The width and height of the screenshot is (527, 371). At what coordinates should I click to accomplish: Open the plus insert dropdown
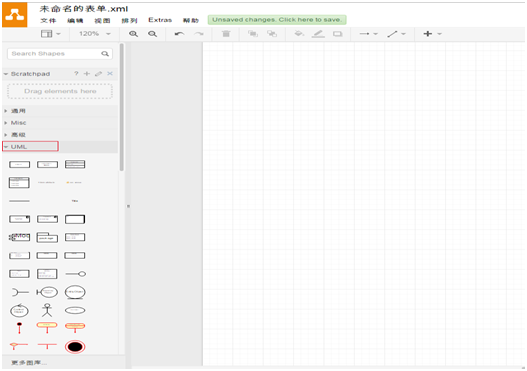(432, 34)
